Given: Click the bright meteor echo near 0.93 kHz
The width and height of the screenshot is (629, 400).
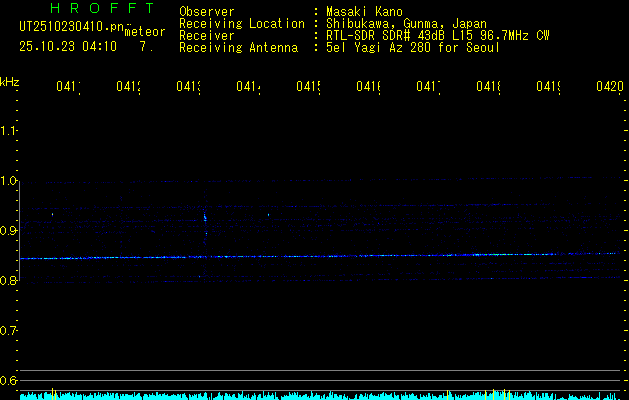Looking at the screenshot, I should (x=205, y=215).
